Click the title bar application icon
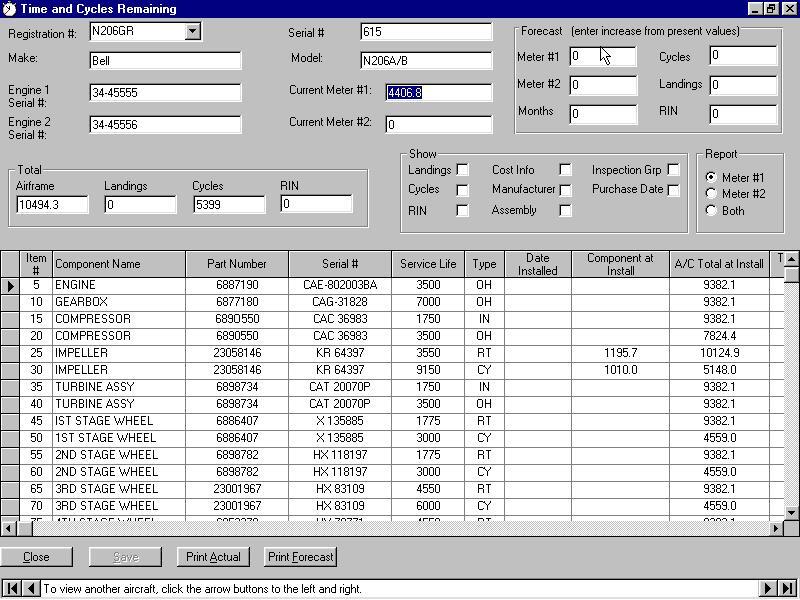Viewport: 800px width, 600px height. (9, 9)
